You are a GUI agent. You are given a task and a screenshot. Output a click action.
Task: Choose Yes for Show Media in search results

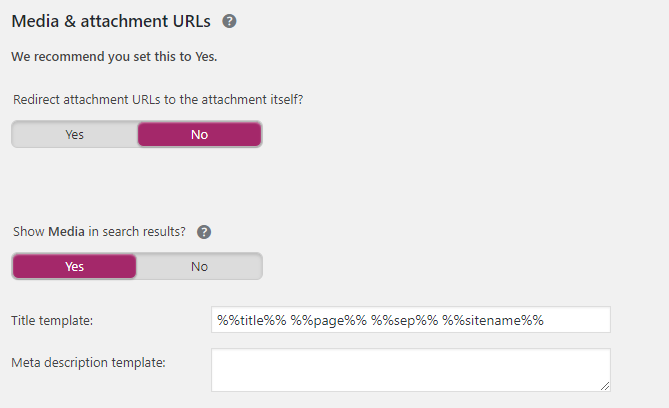[x=75, y=266]
